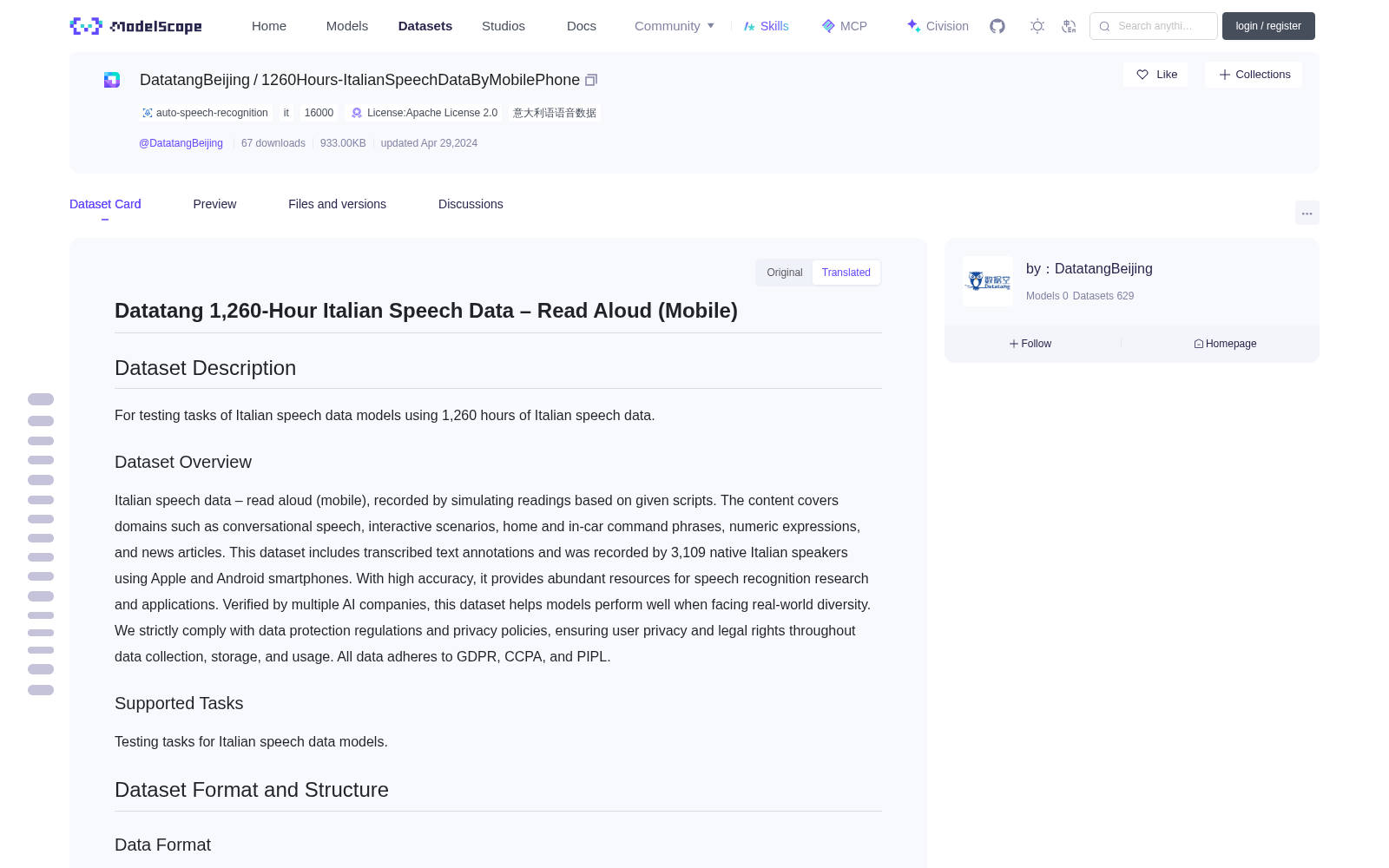Click the 'Dataset Description' heading
The image size is (1389, 868).
click(205, 368)
